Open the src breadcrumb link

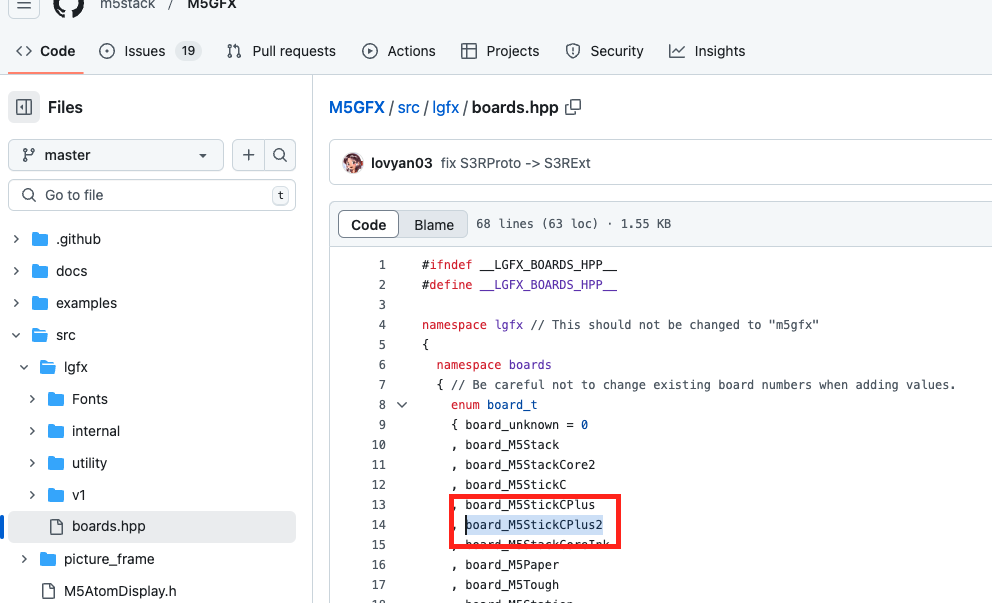click(x=408, y=108)
